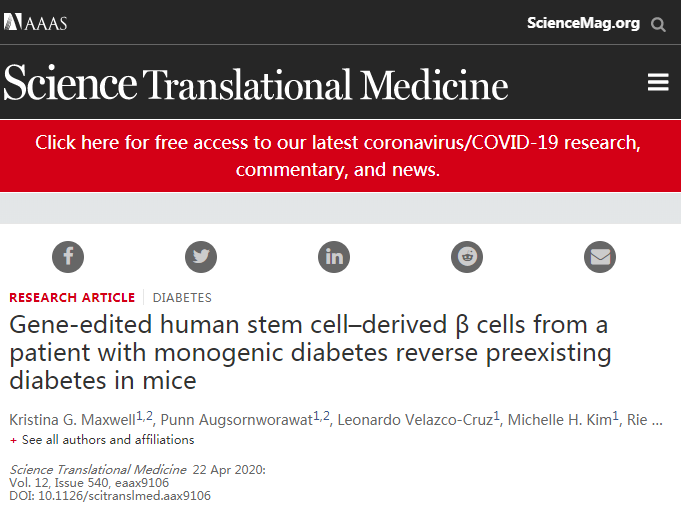Expand See all authors and affiliations

(x=108, y=440)
